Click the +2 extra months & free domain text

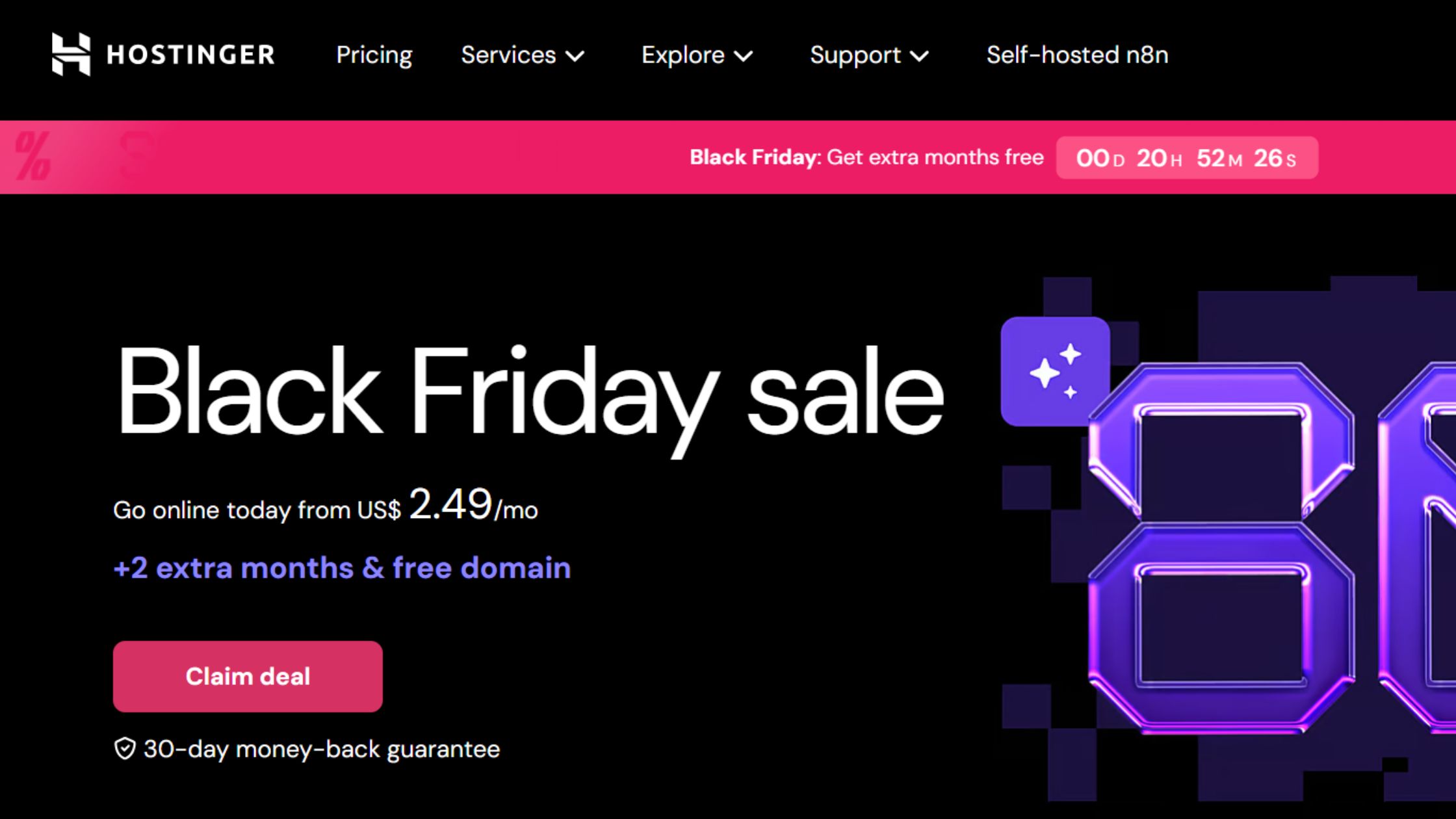click(342, 567)
